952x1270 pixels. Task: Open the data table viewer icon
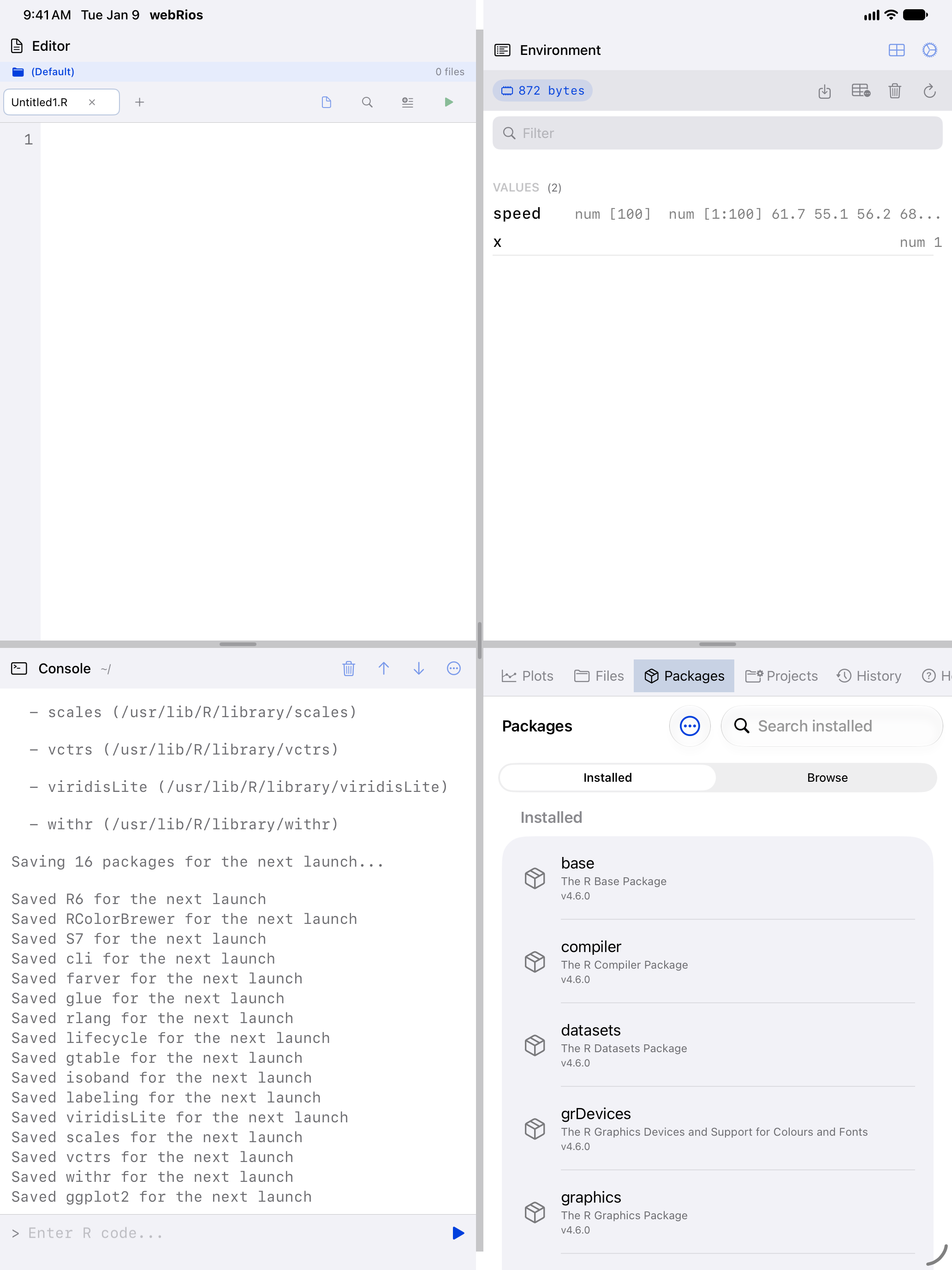click(861, 91)
